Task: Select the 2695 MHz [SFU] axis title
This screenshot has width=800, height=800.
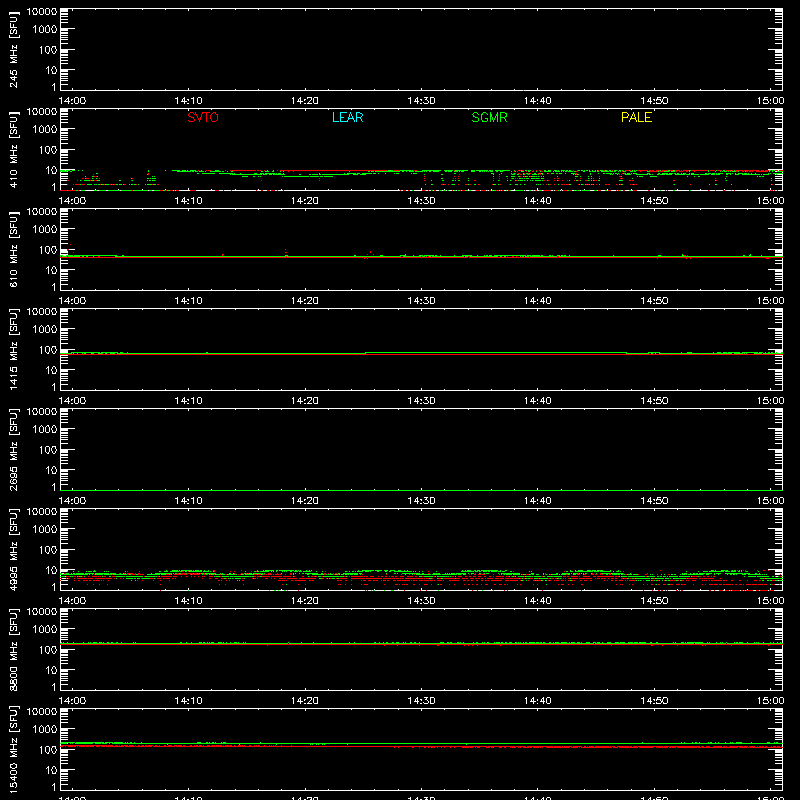Action: coord(14,449)
